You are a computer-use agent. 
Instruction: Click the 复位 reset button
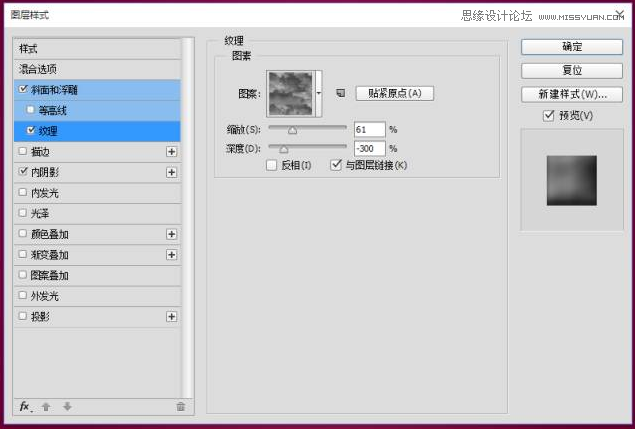[x=572, y=70]
